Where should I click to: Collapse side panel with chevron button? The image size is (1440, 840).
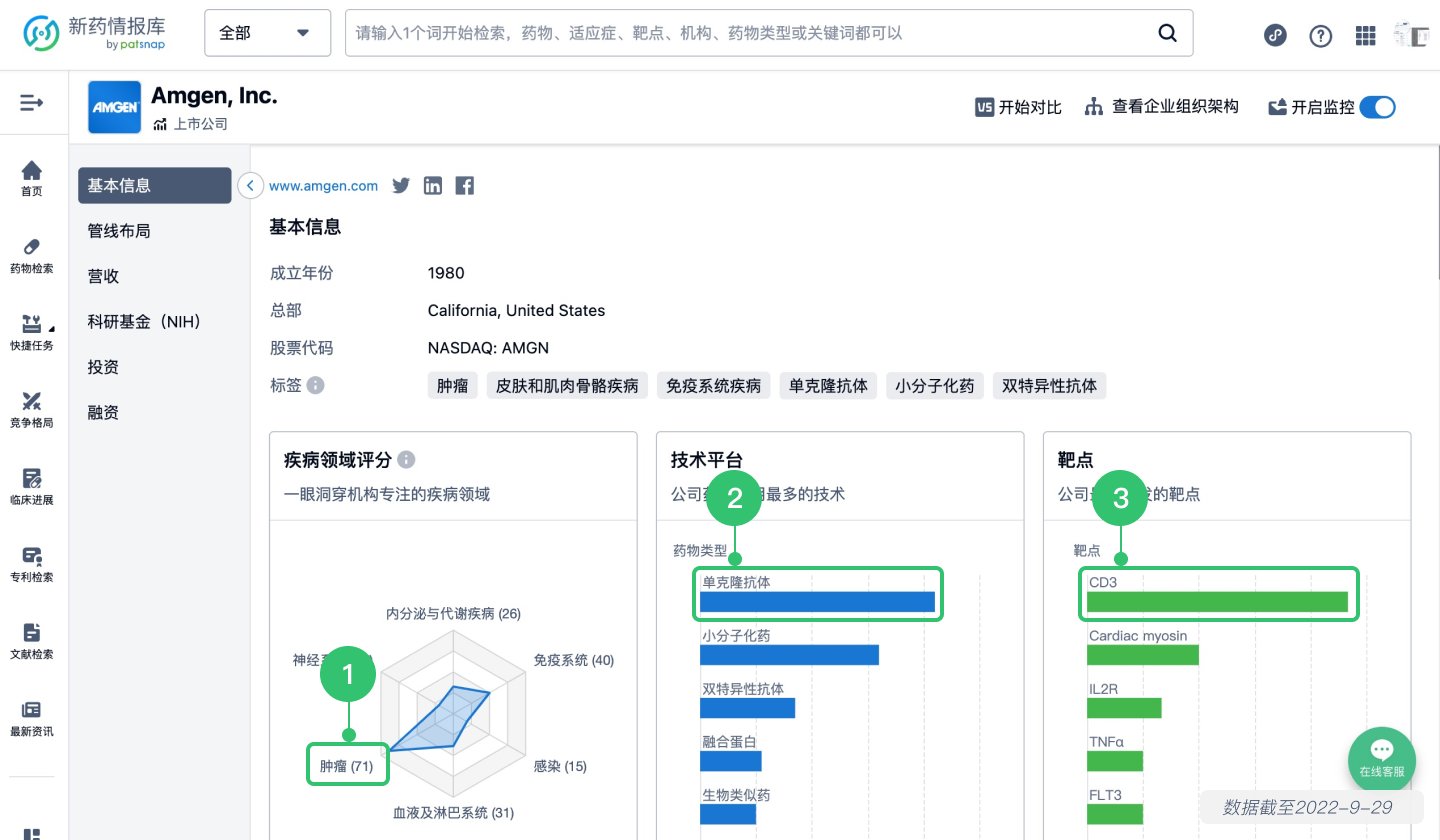pos(250,186)
